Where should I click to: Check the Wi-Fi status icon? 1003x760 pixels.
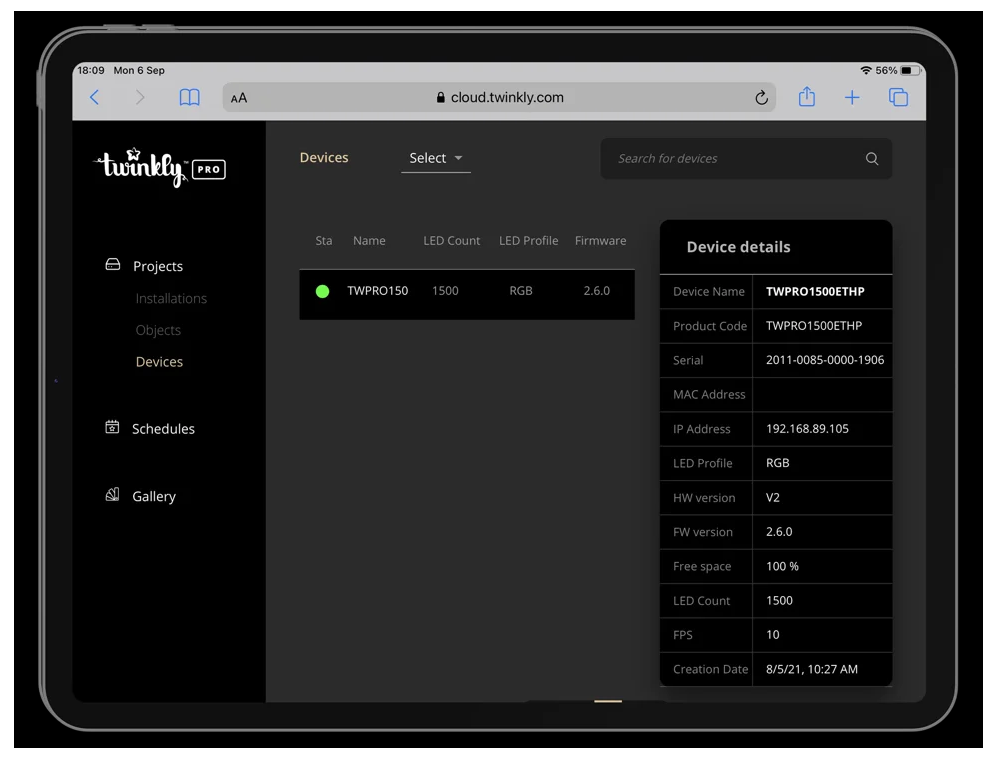tap(866, 70)
